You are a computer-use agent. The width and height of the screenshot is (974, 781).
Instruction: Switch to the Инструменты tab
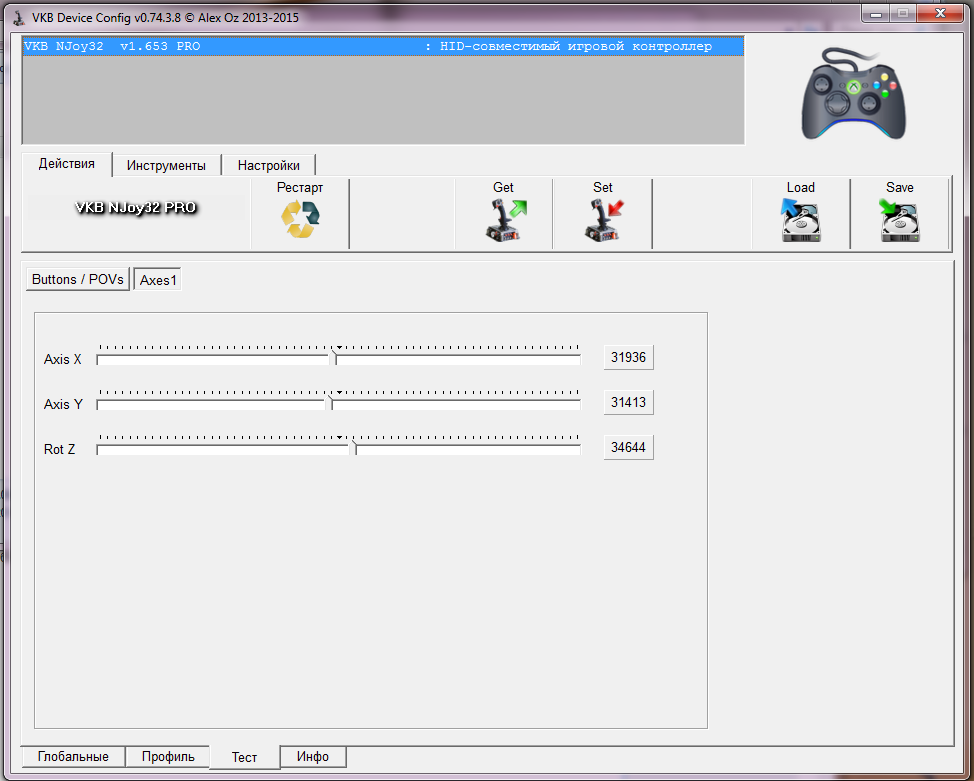pyautogui.click(x=166, y=165)
